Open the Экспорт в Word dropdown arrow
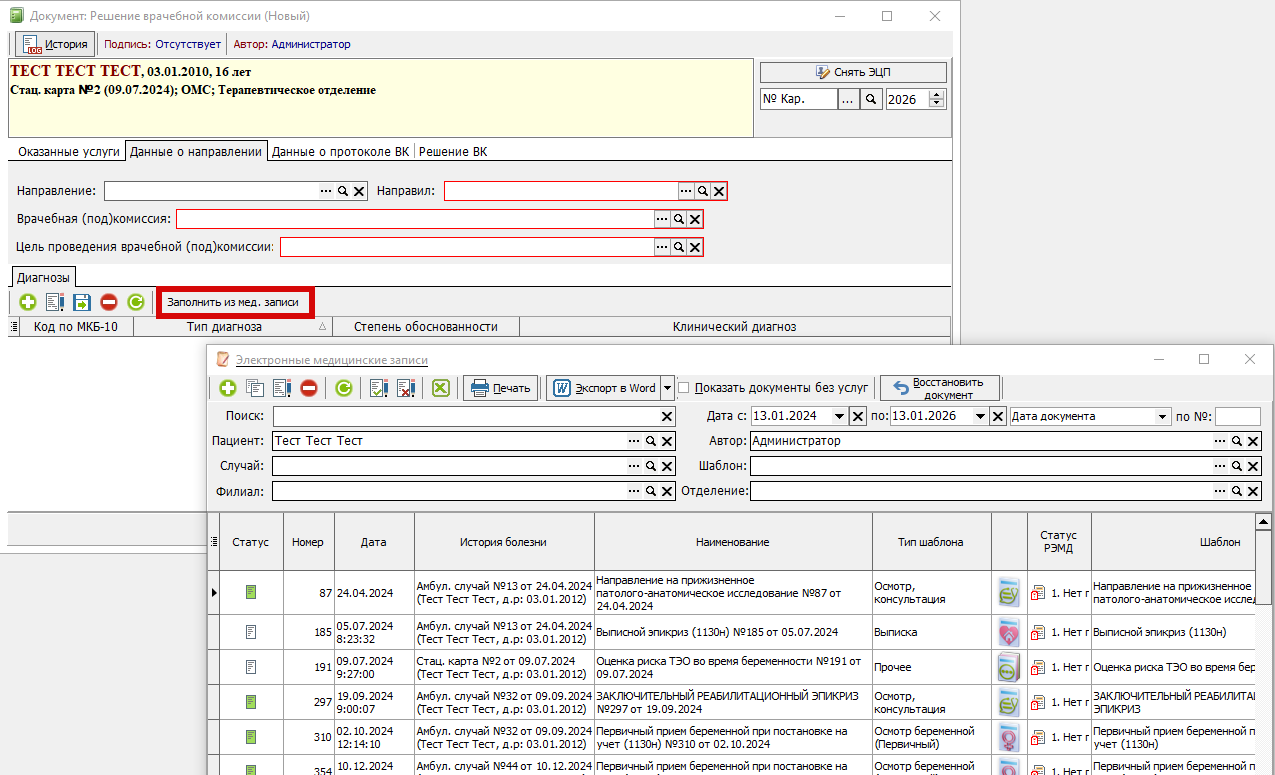The image size is (1275, 775). [x=667, y=388]
